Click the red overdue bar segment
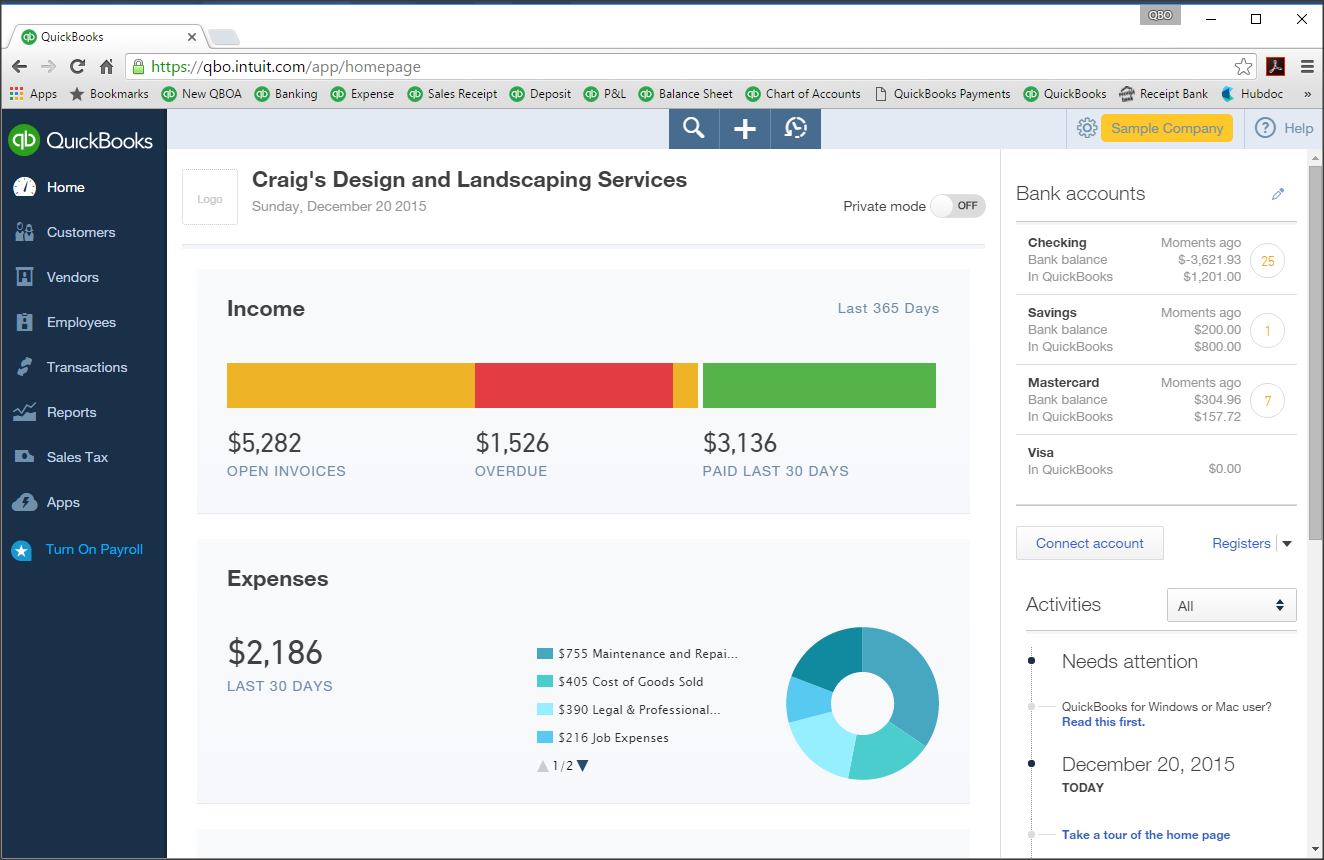Viewport: 1324px width, 860px height. 574,385
